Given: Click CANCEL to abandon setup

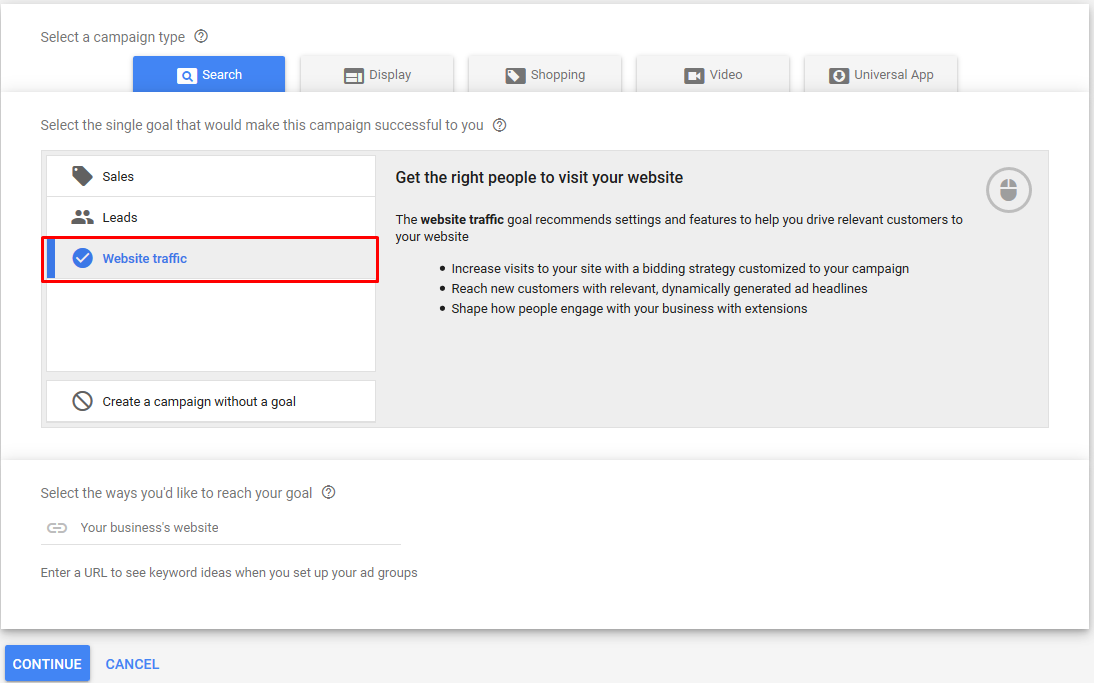Looking at the screenshot, I should pyautogui.click(x=132, y=663).
